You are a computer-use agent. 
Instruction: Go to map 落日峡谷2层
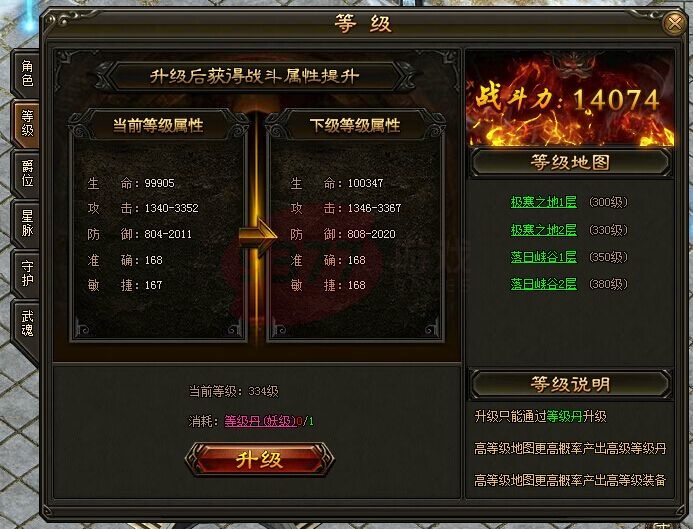tap(544, 284)
